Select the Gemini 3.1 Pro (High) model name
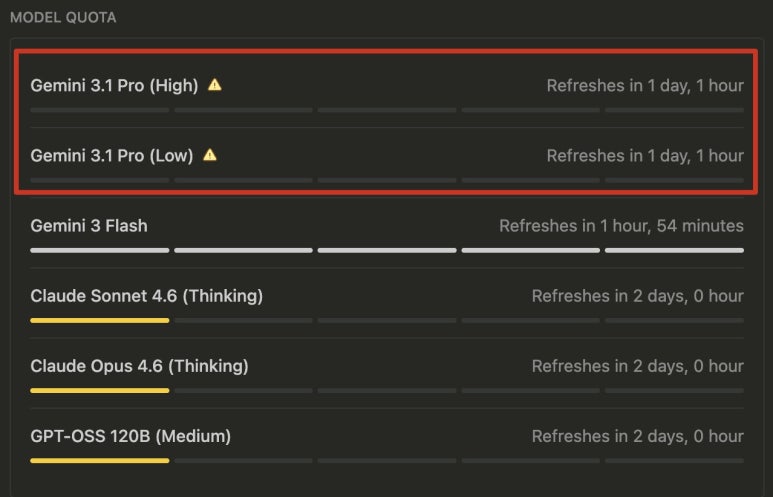The image size is (773, 497). 114,85
